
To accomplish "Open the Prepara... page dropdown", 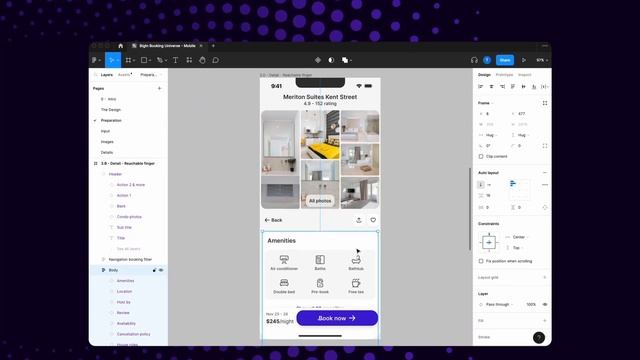I will (151, 75).
